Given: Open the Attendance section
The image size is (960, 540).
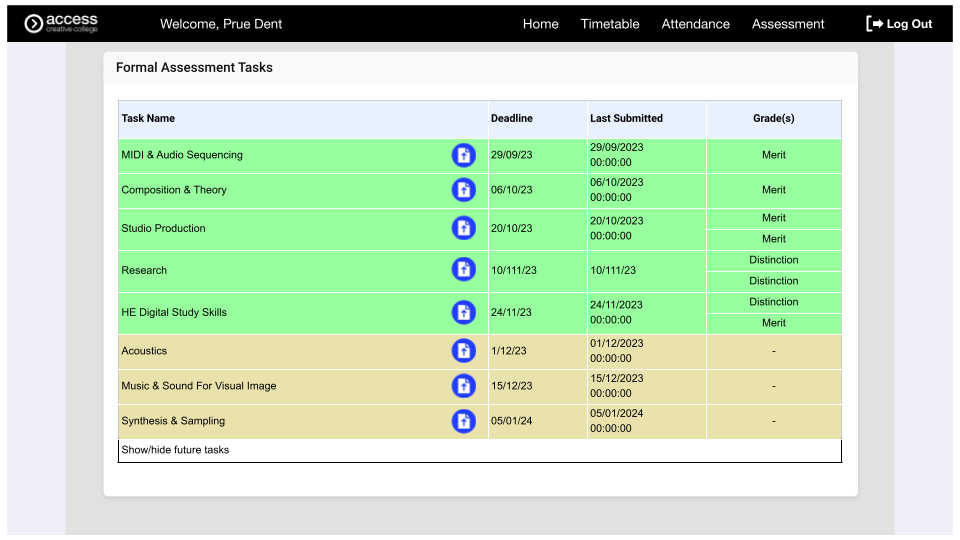Looking at the screenshot, I should pos(696,24).
